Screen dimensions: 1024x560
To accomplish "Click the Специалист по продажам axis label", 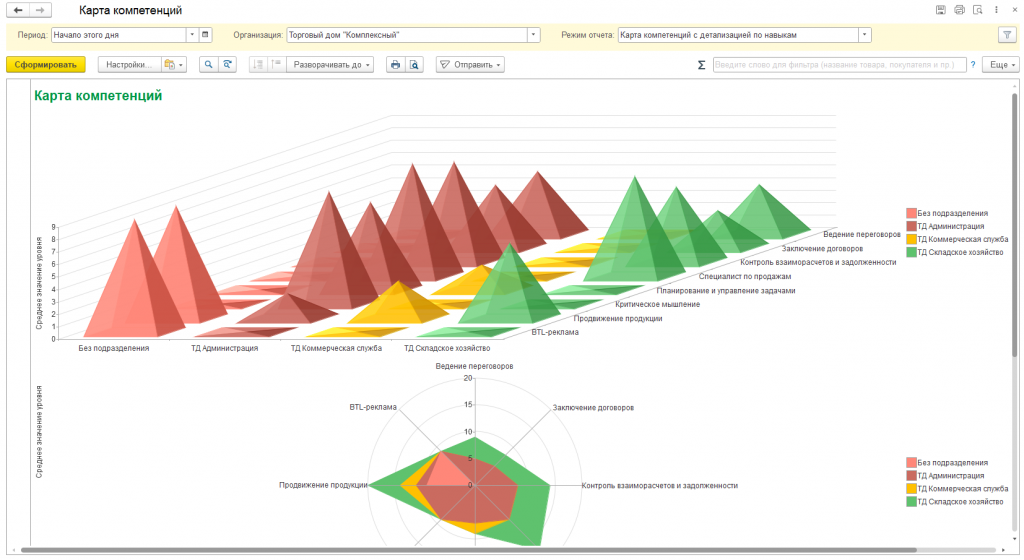I will [x=745, y=276].
